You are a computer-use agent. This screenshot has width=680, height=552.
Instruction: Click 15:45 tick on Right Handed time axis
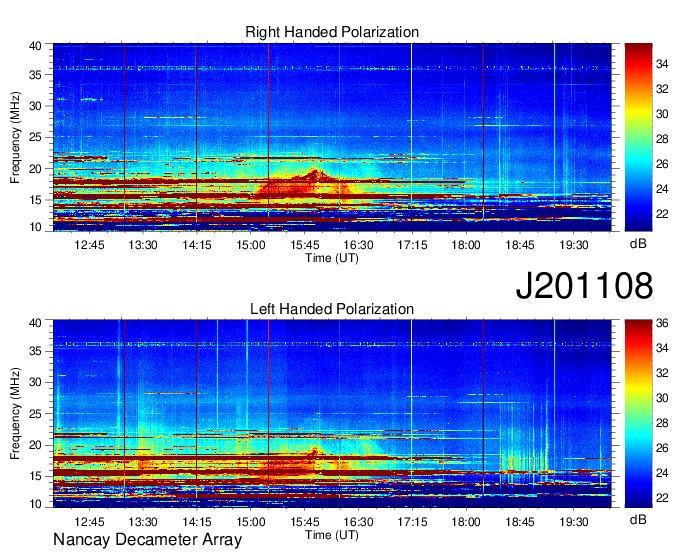click(x=304, y=245)
